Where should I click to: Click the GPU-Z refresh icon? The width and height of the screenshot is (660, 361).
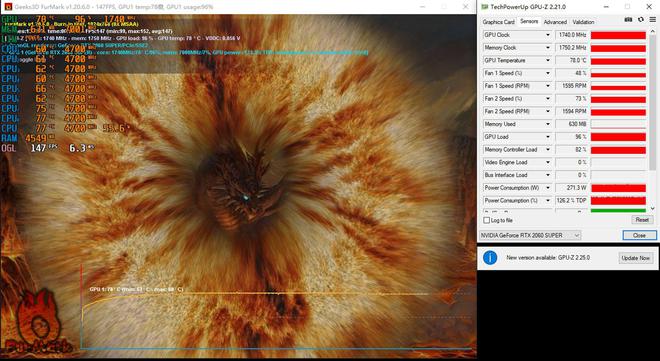point(641,20)
